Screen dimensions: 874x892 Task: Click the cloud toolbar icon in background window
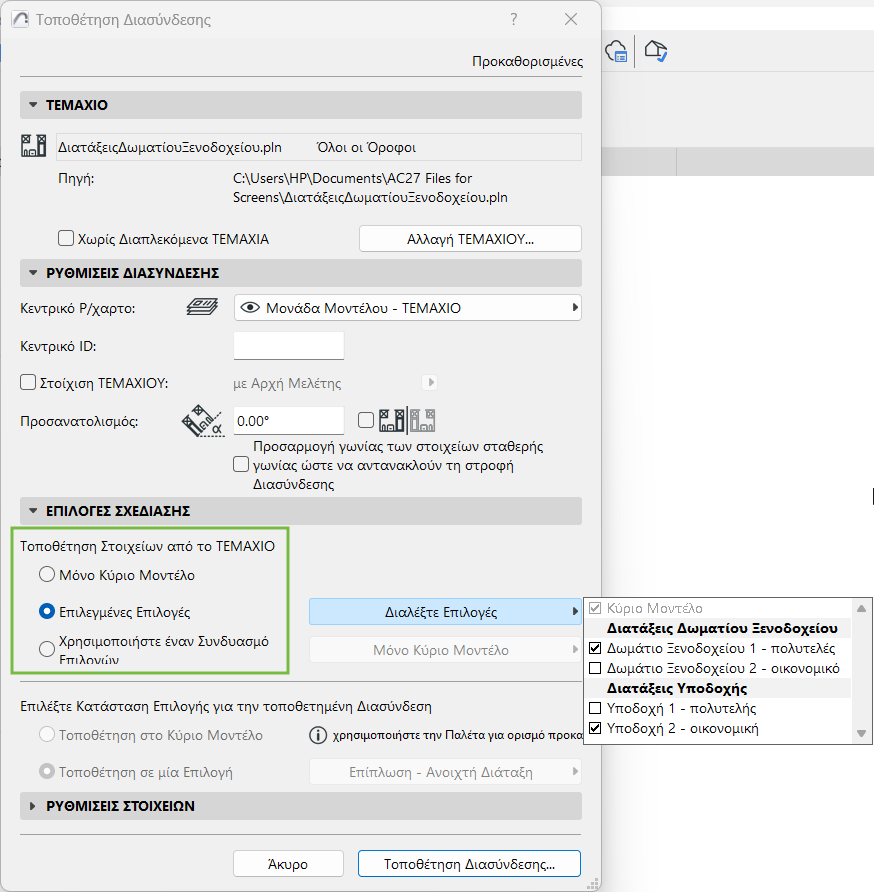click(x=616, y=51)
